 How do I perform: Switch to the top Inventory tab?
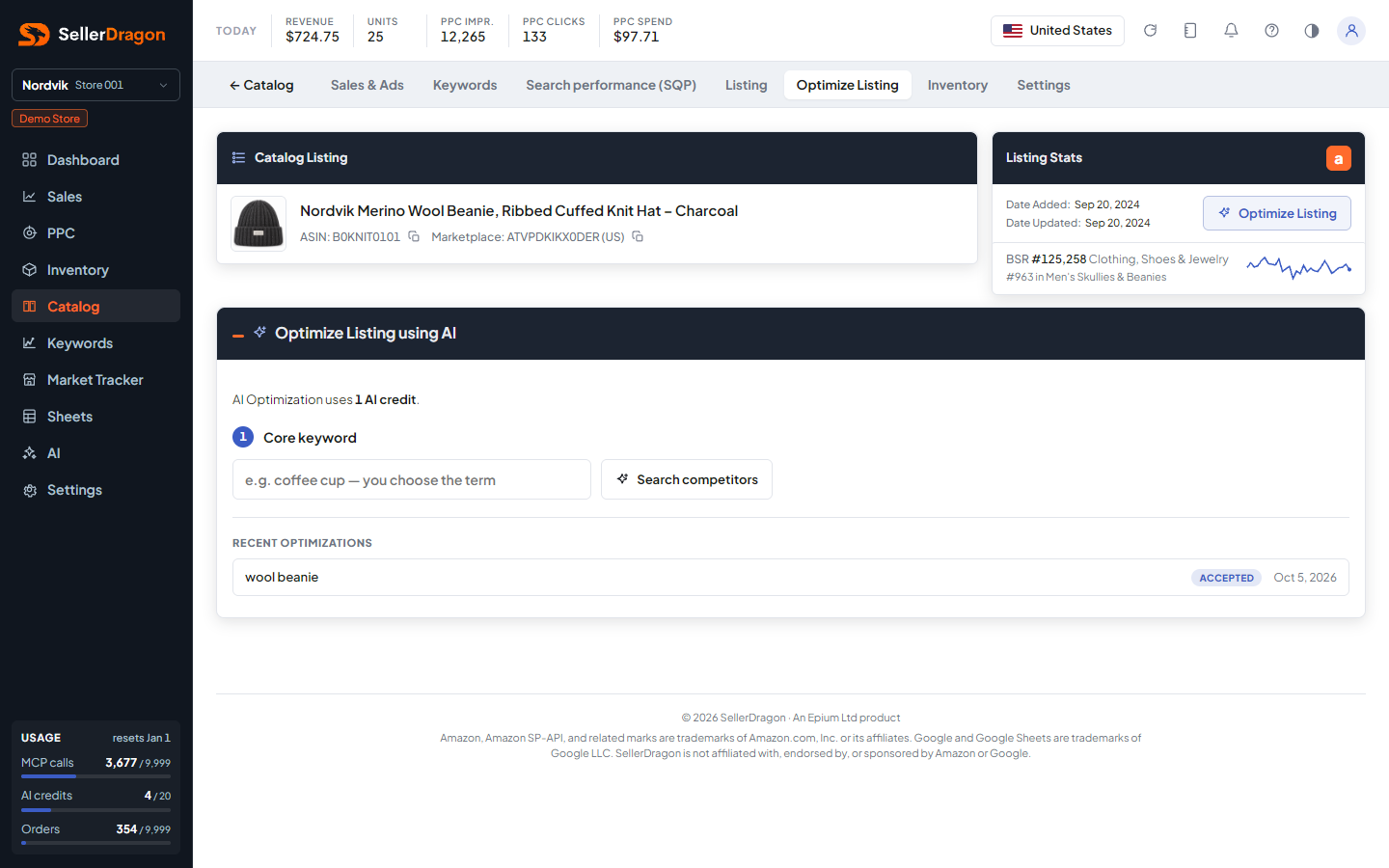click(958, 85)
